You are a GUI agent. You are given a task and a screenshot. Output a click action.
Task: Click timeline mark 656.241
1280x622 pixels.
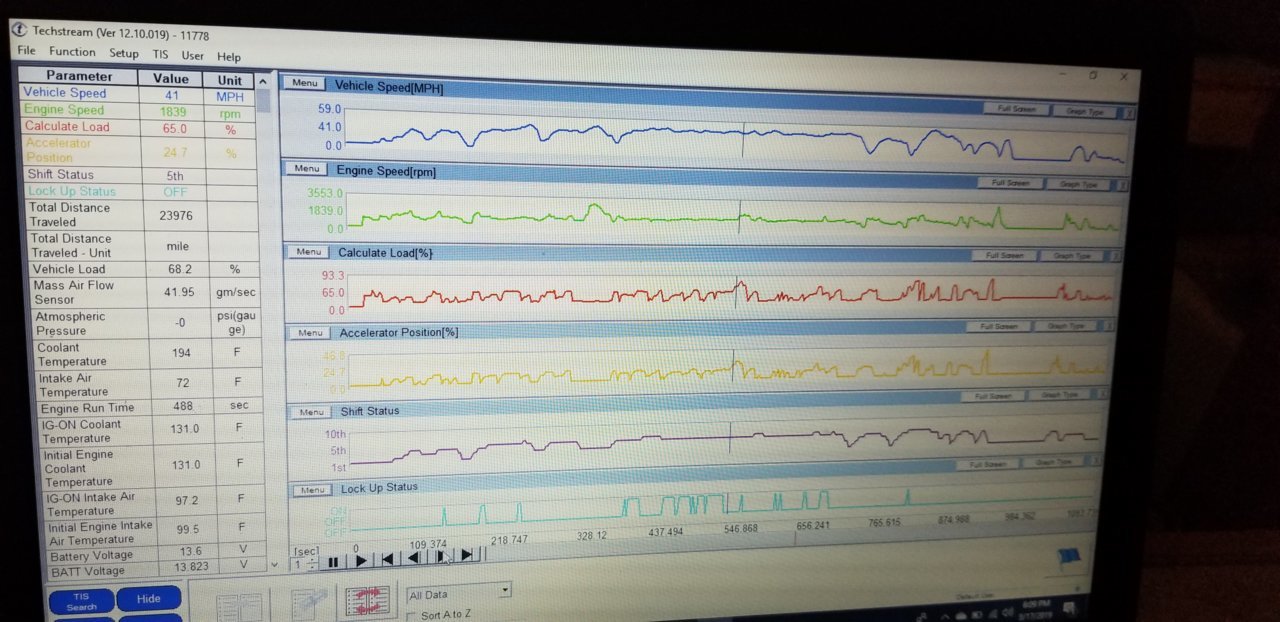coord(814,526)
